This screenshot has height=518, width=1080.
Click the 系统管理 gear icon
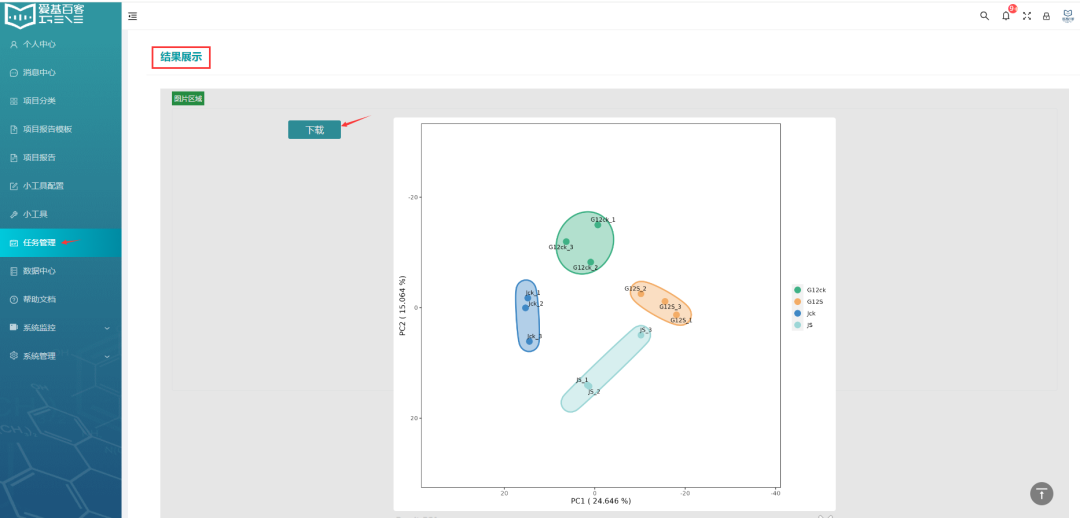pyautogui.click(x=14, y=356)
